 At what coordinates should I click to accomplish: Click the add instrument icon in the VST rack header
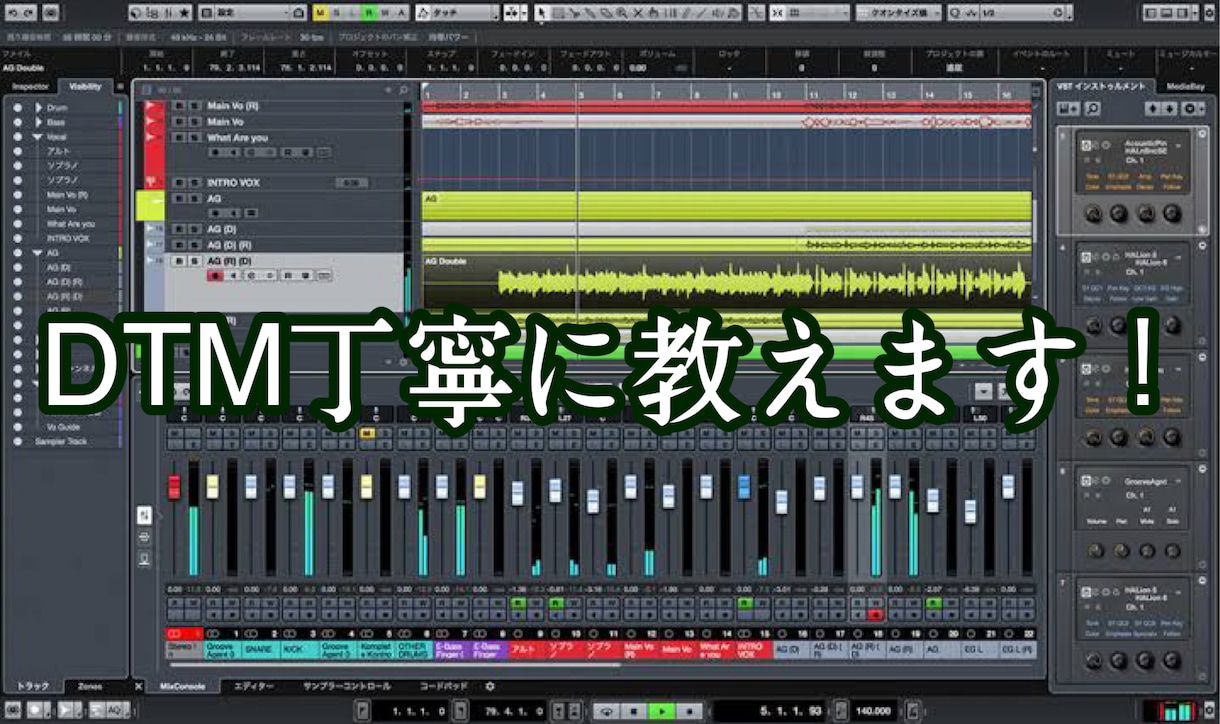(1067, 108)
